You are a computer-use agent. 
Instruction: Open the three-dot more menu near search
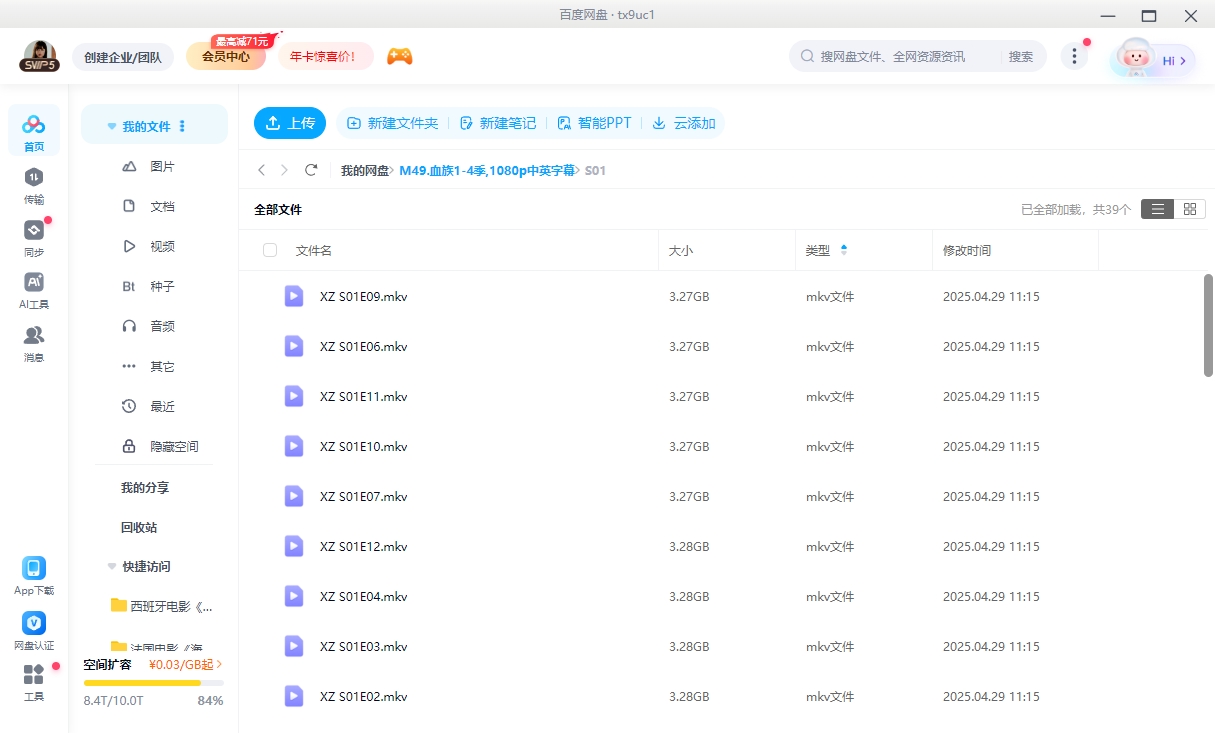click(x=1074, y=56)
